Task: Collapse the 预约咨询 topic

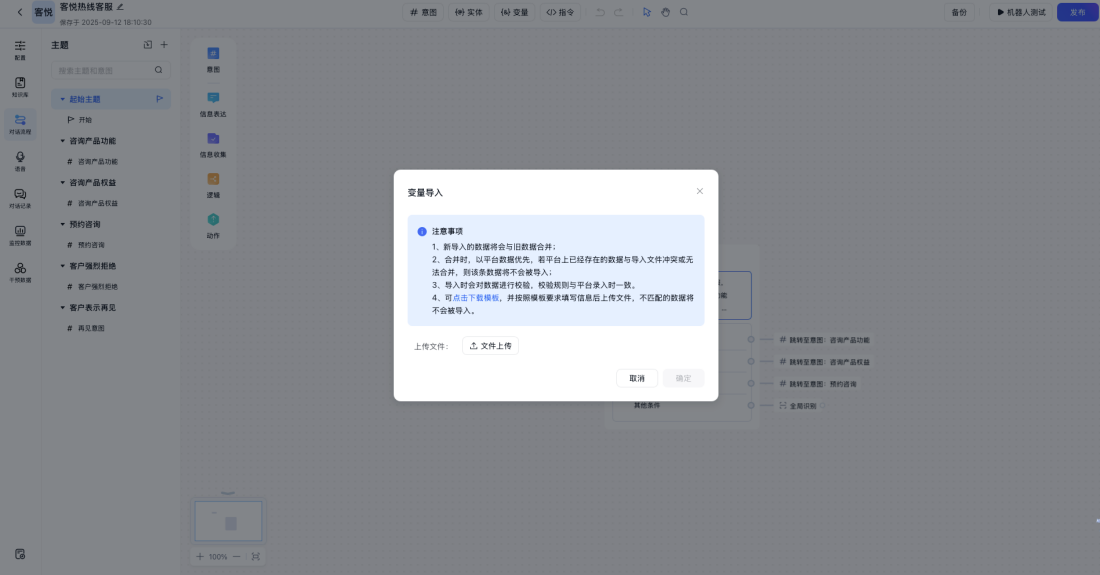Action: click(x=62, y=224)
